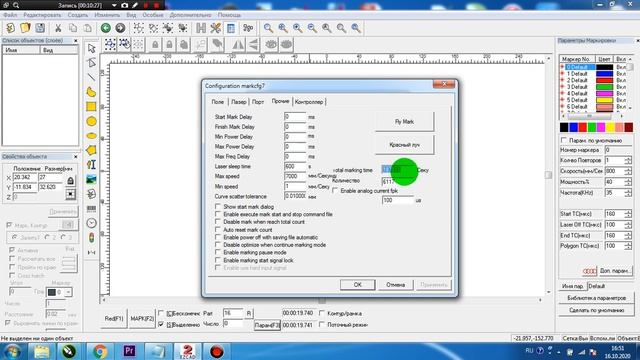This screenshot has height=360, width=640.
Task: Check Enable analog current fpk
Action: pyautogui.click(x=335, y=191)
